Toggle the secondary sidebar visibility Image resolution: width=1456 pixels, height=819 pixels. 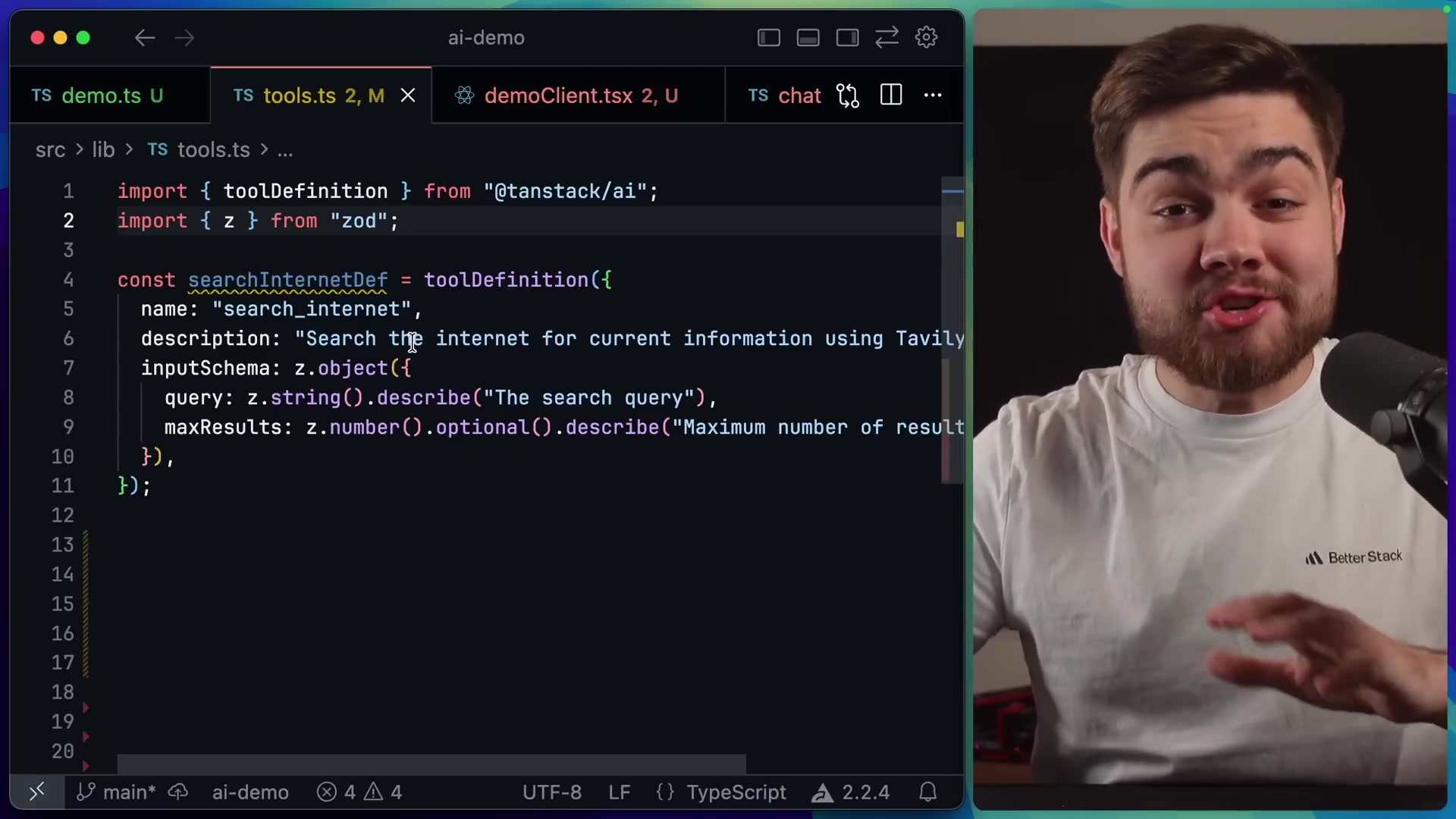tap(847, 37)
